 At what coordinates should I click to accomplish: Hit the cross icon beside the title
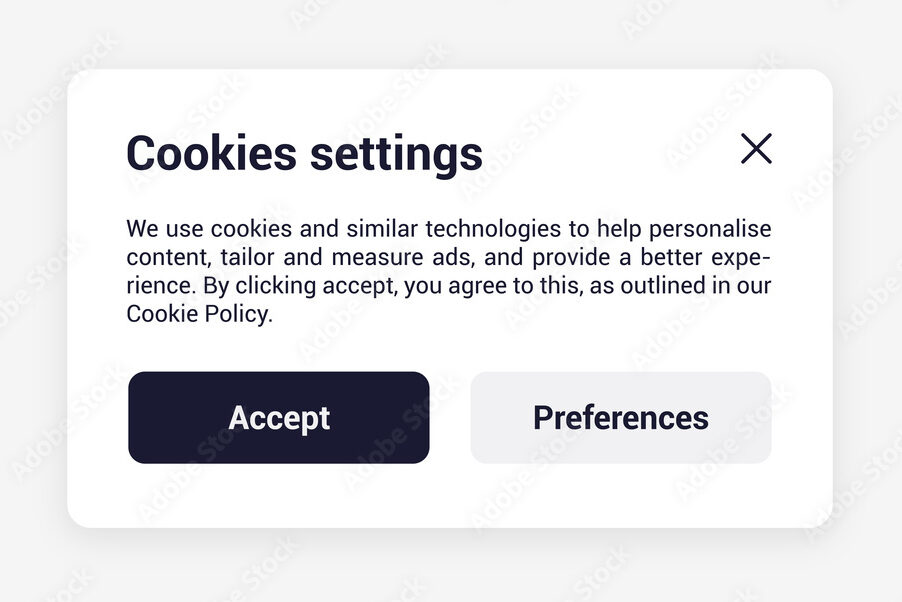pyautogui.click(x=756, y=149)
